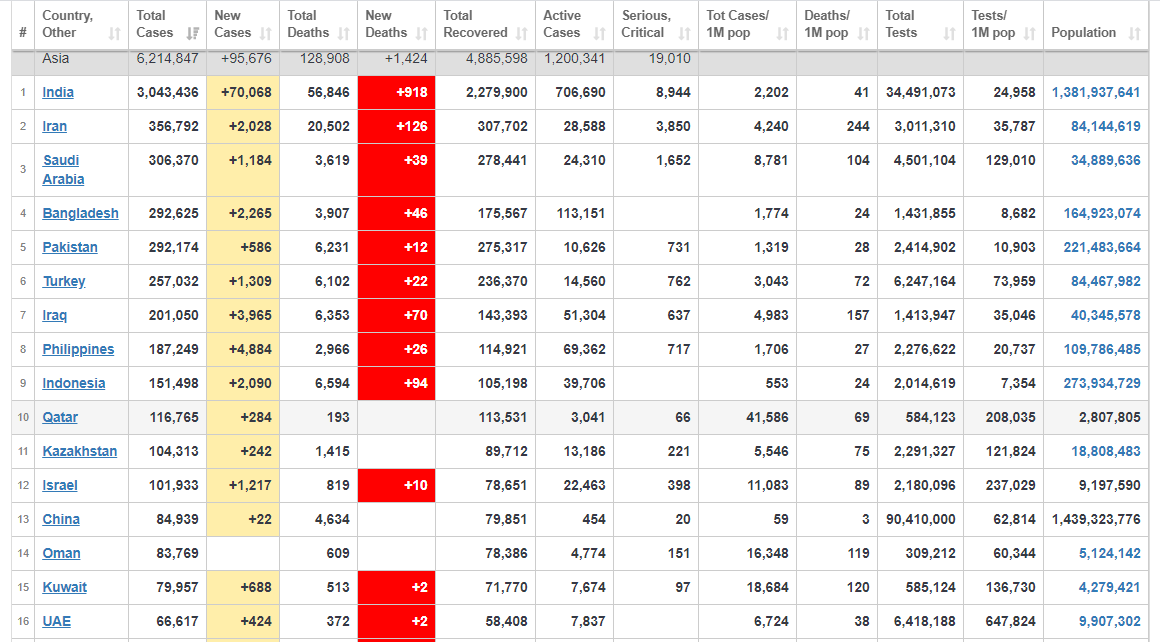Screen dimensions: 1160x642
Task: Sort by Total Cases column arrows
Action: click(x=193, y=33)
